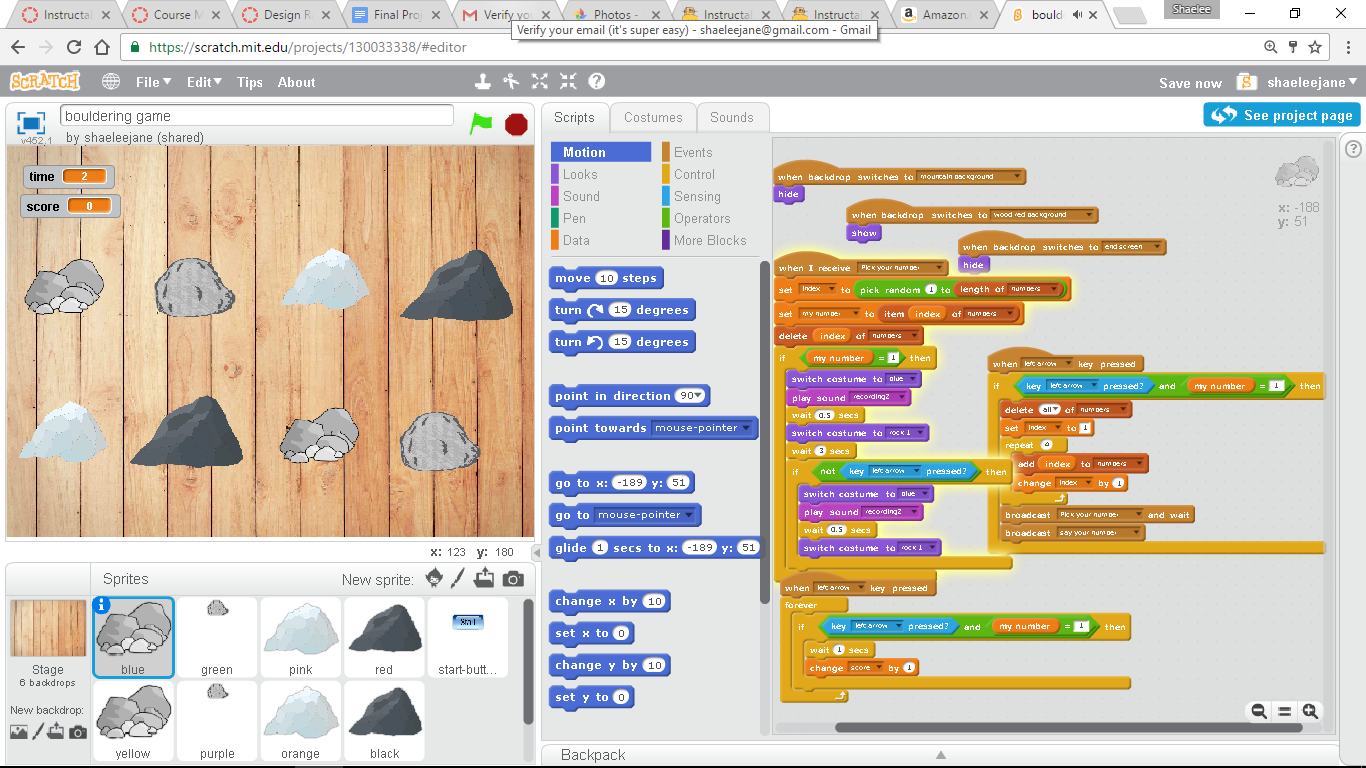Open the File menu

click(x=153, y=82)
